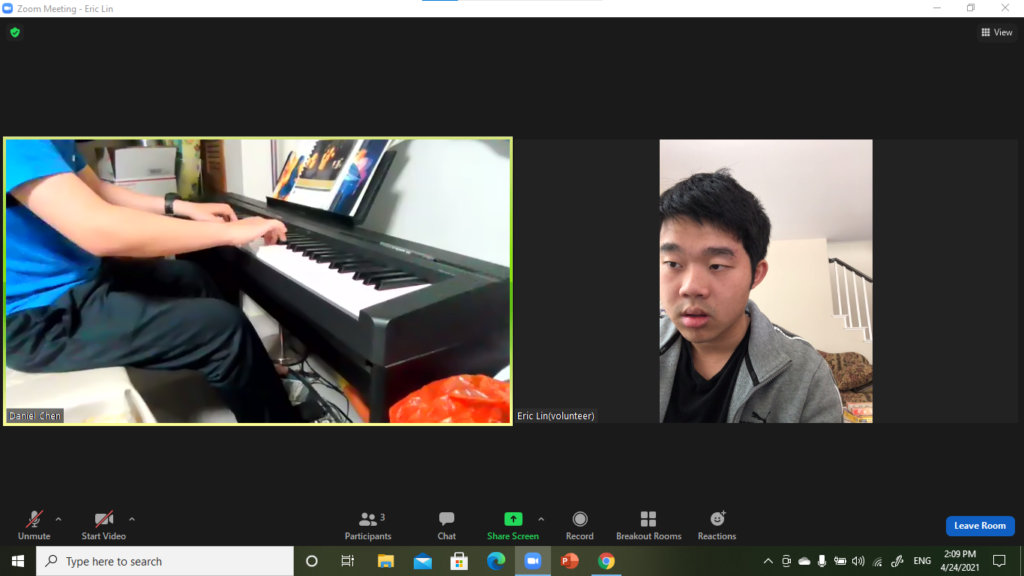1024x576 pixels.
Task: Open Cortana from the taskbar
Action: 312,561
